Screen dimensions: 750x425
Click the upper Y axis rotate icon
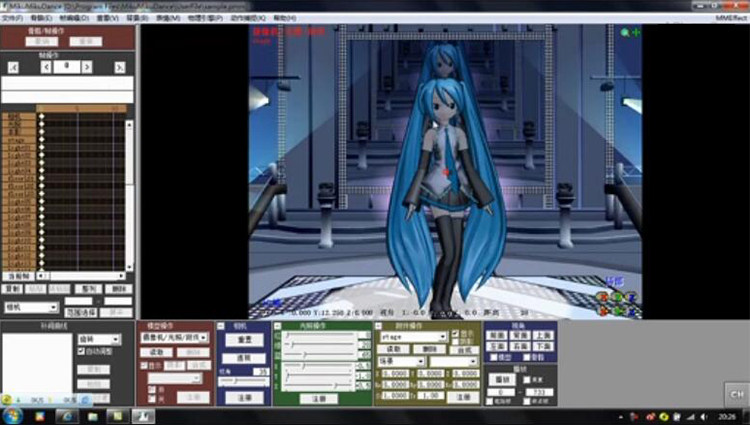pos(618,297)
